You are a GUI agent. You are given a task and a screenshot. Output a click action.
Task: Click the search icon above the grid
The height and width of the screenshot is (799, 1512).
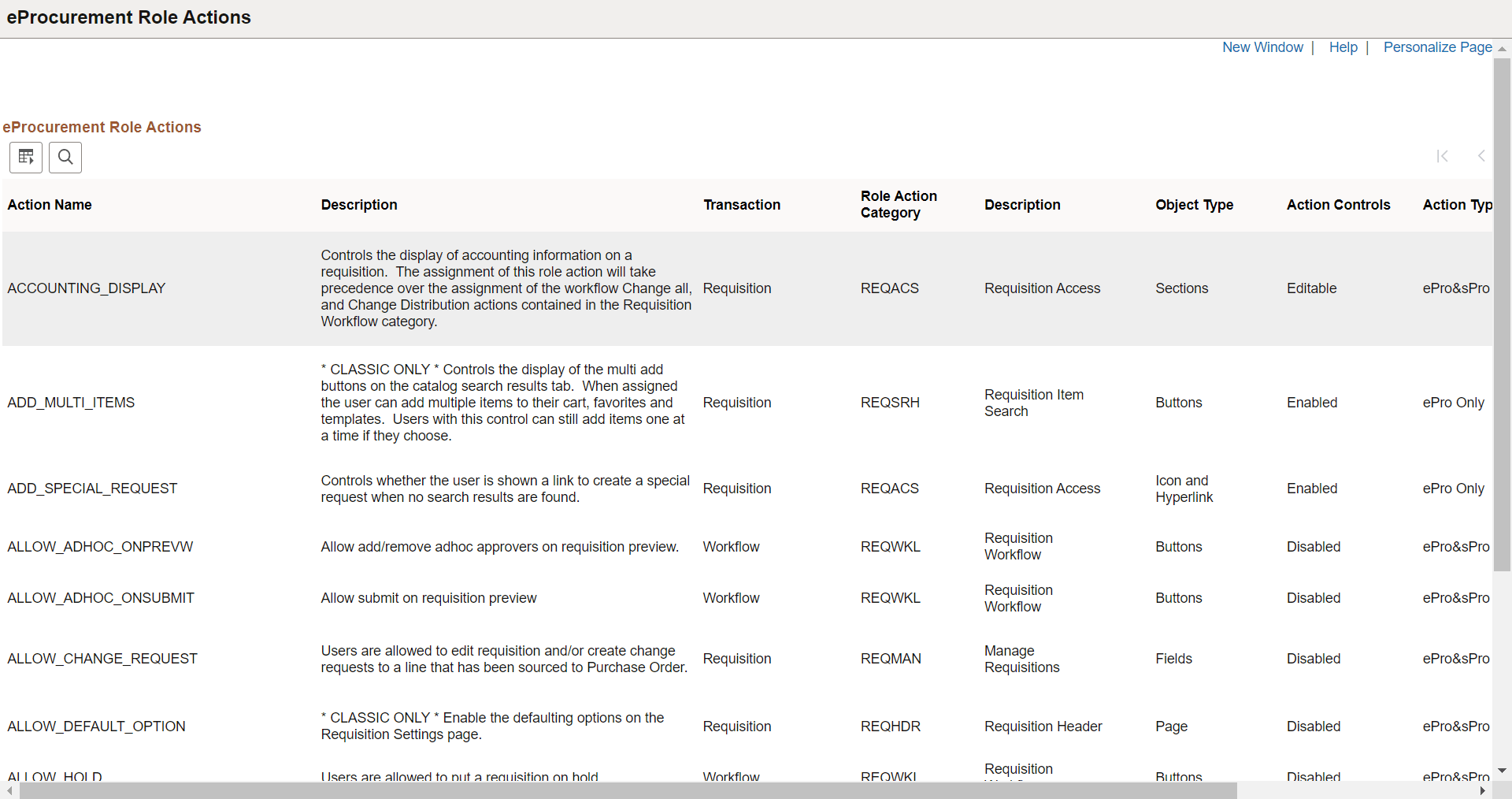(x=65, y=157)
